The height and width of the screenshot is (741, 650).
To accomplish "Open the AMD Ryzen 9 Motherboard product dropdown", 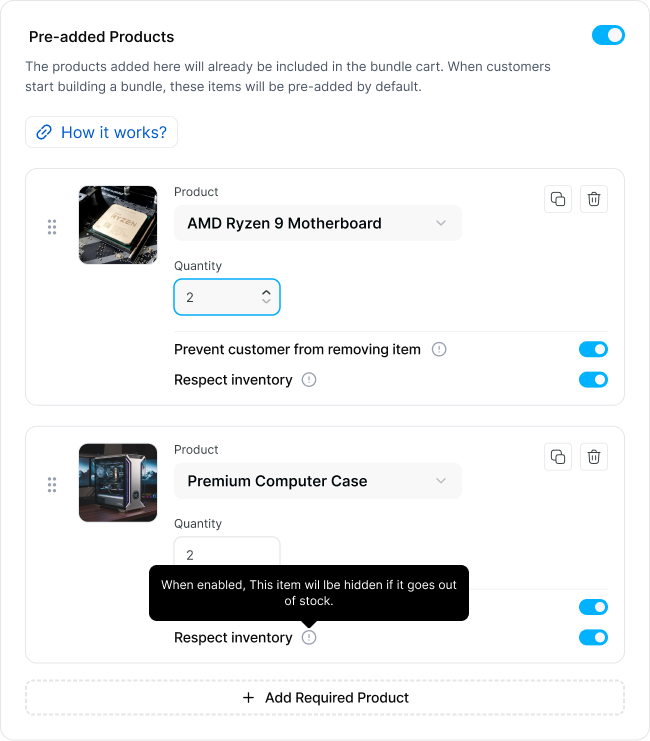I will click(x=318, y=223).
